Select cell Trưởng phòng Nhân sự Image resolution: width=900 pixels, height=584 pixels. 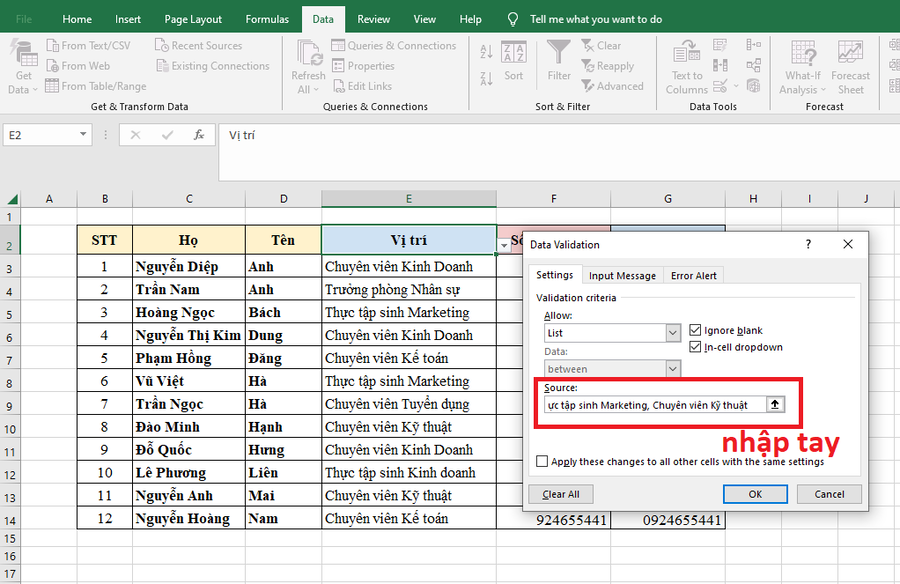409,289
